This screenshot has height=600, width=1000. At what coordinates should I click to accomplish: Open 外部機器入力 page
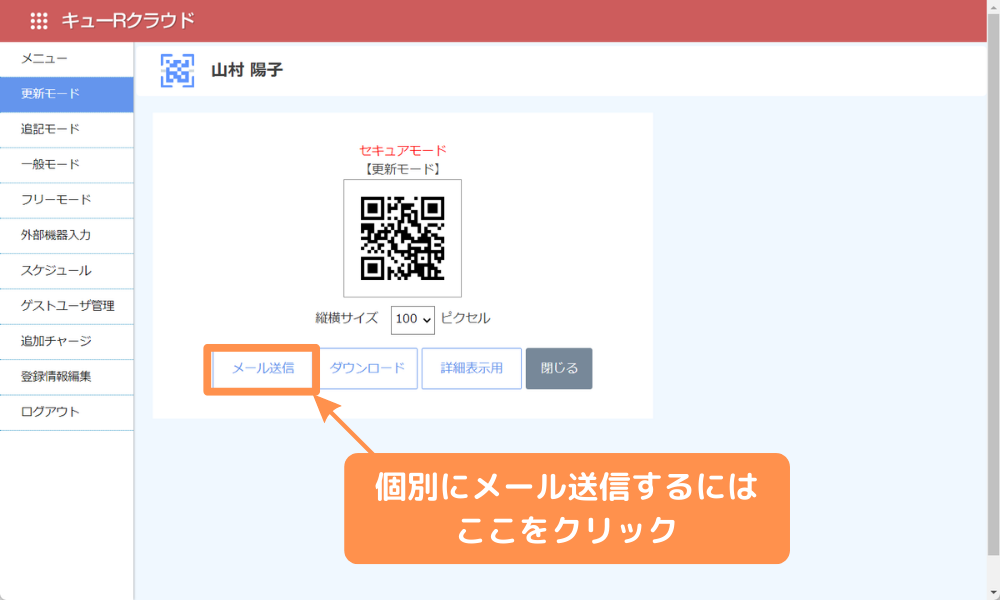[66, 235]
